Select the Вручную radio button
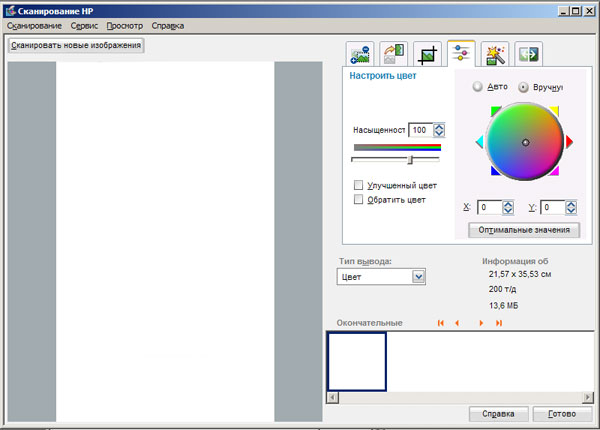Viewport: 600px width, 430px height. (523, 87)
